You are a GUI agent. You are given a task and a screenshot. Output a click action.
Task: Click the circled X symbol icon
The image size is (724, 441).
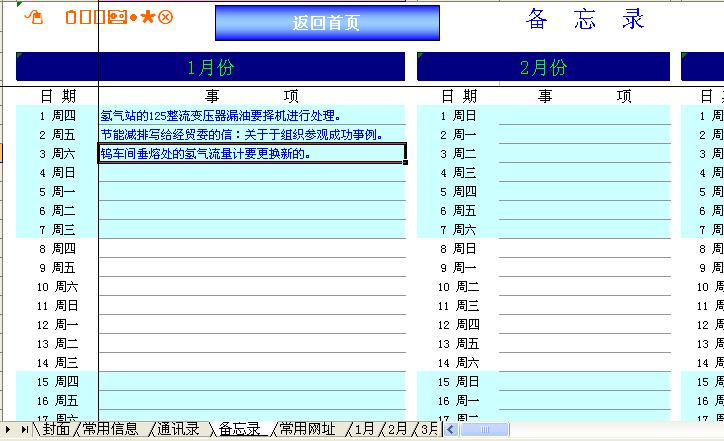166,17
